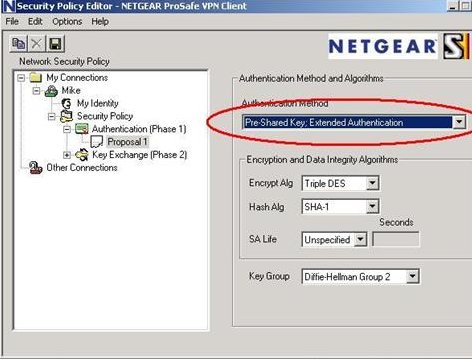Click the Other Connections icon

point(35,168)
